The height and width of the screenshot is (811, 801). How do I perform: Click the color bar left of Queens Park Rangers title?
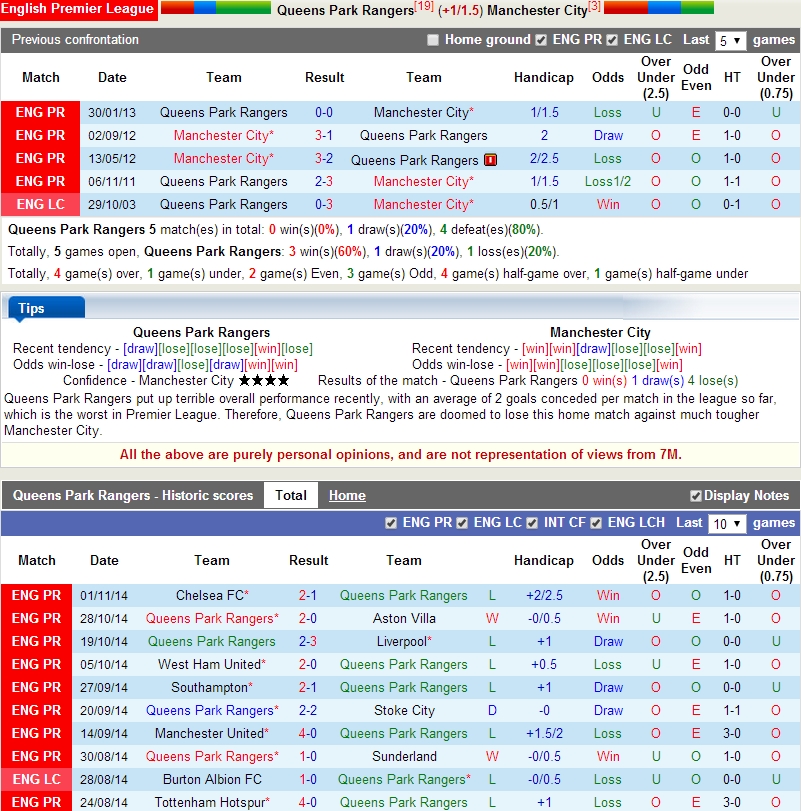pyautogui.click(x=216, y=8)
